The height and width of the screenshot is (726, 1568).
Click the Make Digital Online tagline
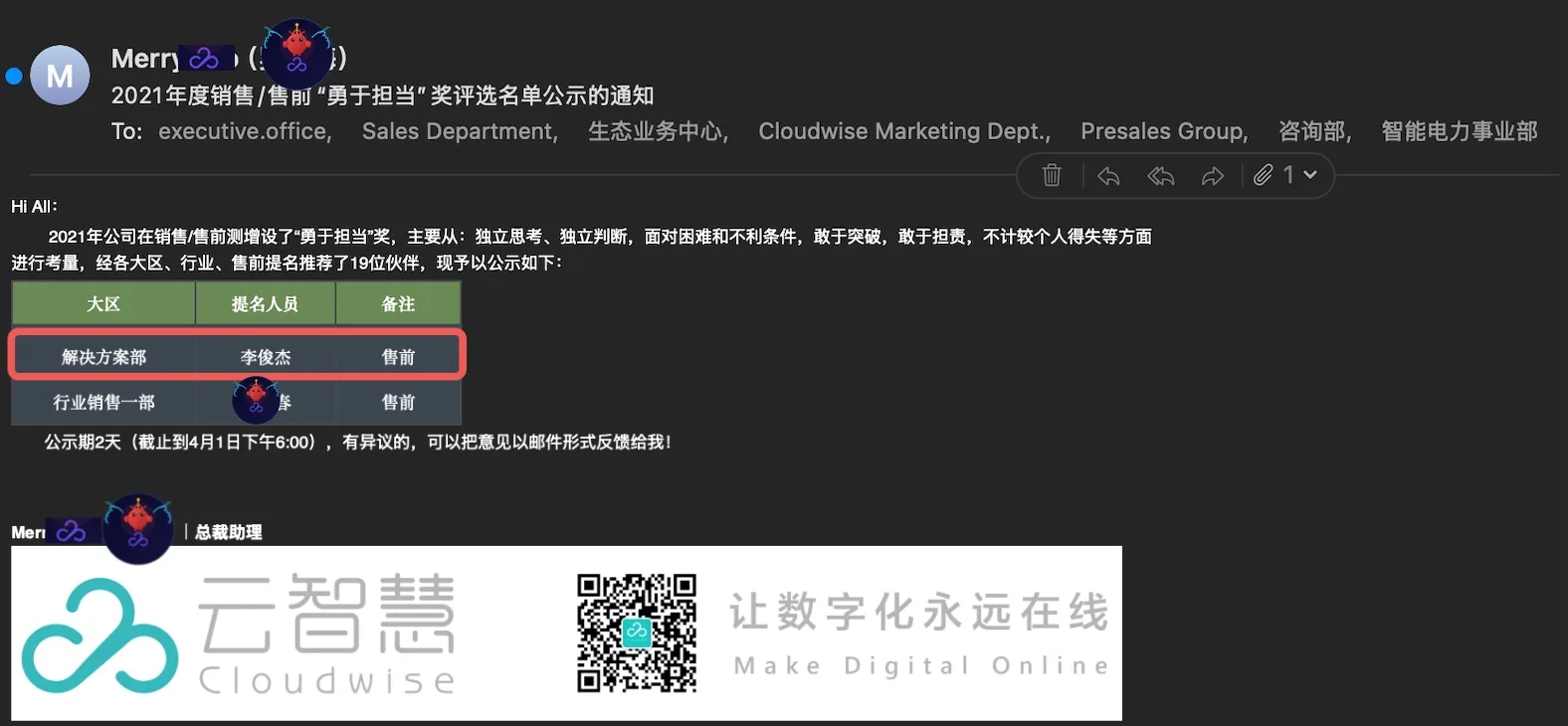pos(921,665)
